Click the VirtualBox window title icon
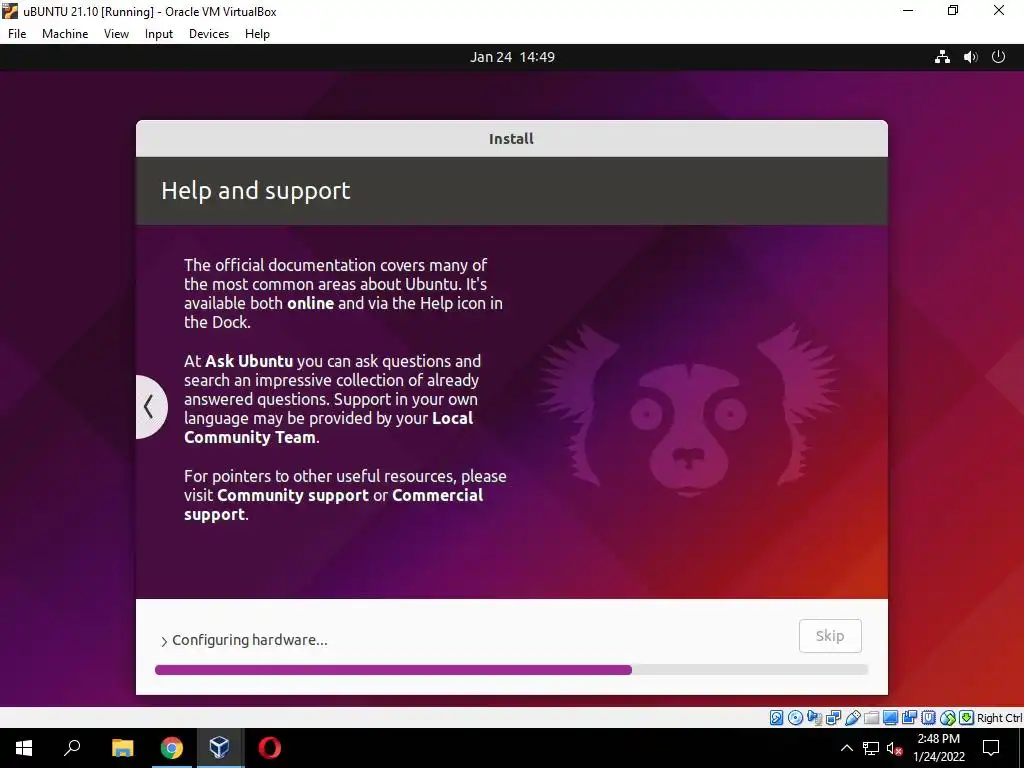This screenshot has width=1024, height=768. click(x=10, y=11)
